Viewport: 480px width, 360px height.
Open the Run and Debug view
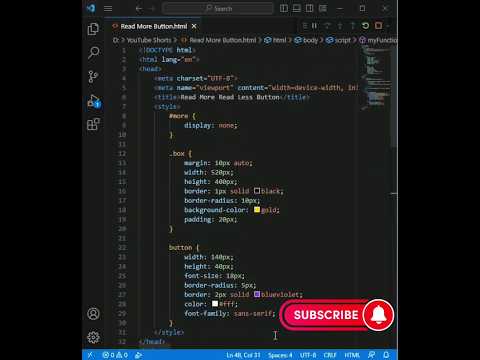click(93, 101)
